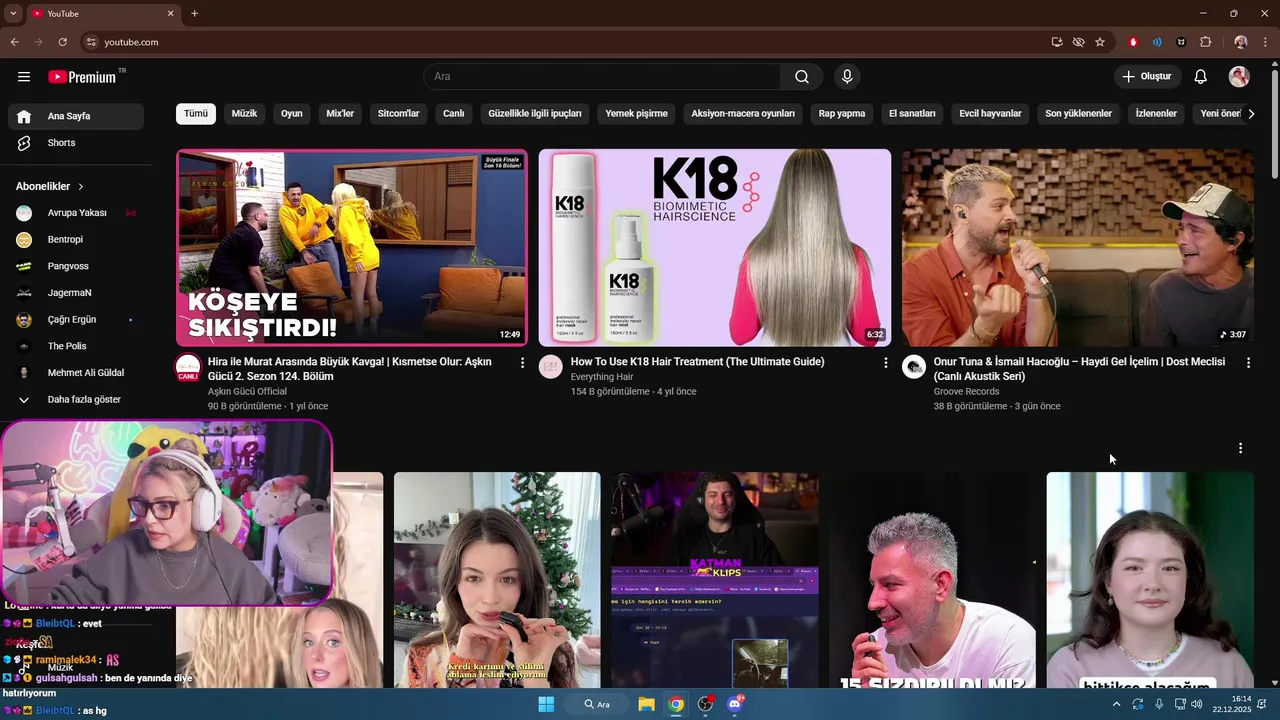
Task: Open the Onur Tuna video thumbnail
Action: [x=1078, y=247]
